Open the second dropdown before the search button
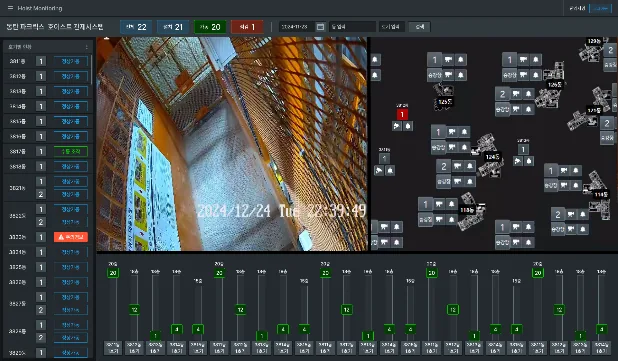This screenshot has height=361, width=618. click(x=392, y=27)
